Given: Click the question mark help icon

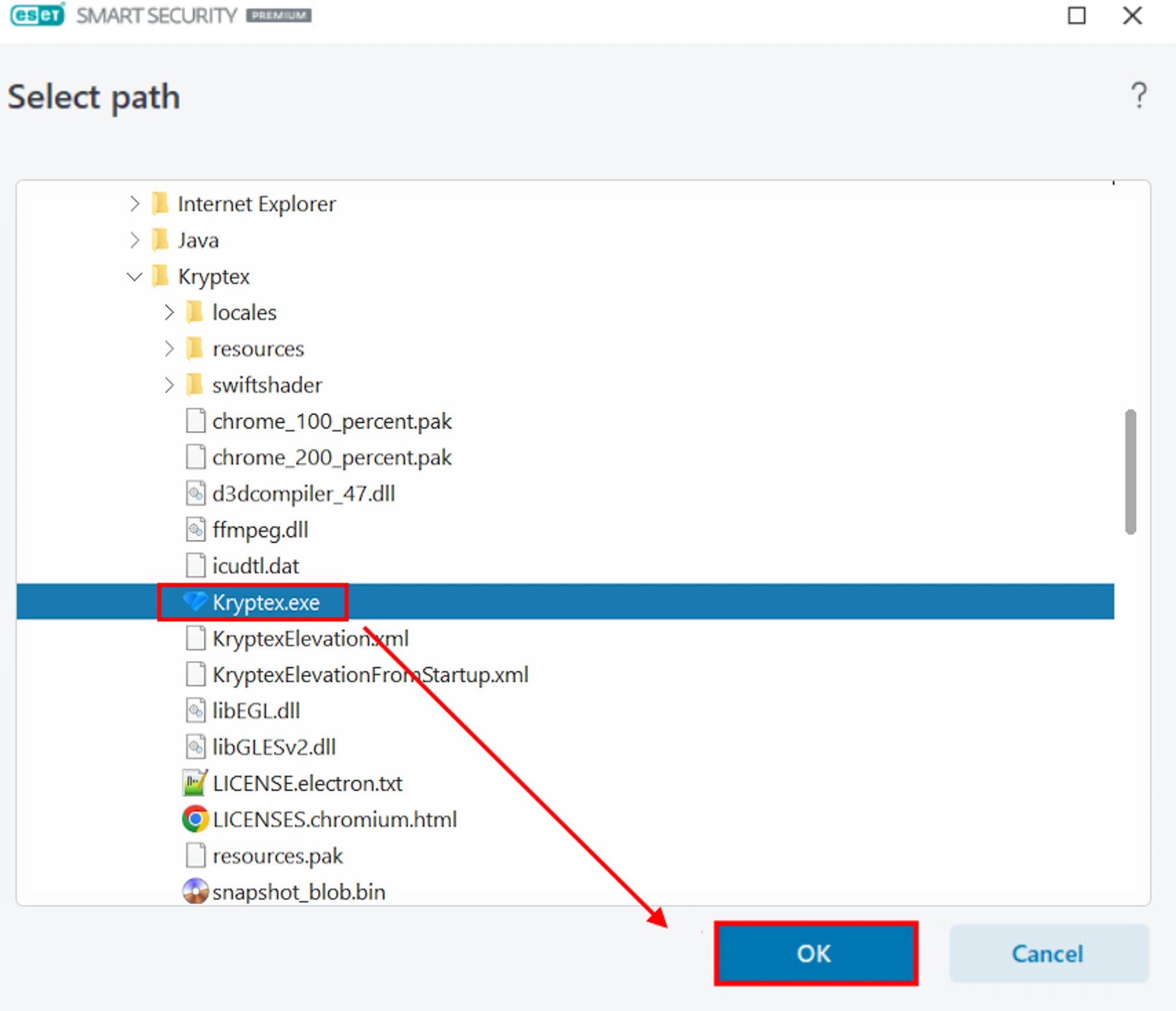Looking at the screenshot, I should 1139,95.
